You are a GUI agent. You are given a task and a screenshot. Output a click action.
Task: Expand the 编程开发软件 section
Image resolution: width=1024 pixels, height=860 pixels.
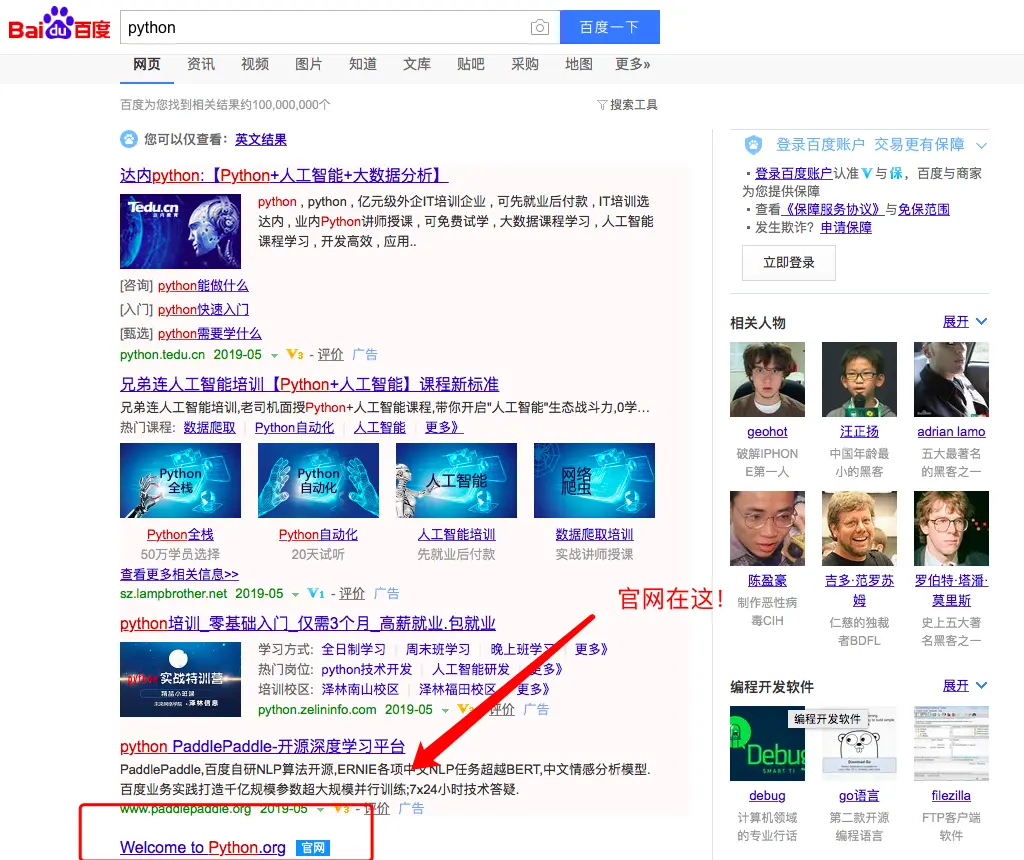(965, 686)
